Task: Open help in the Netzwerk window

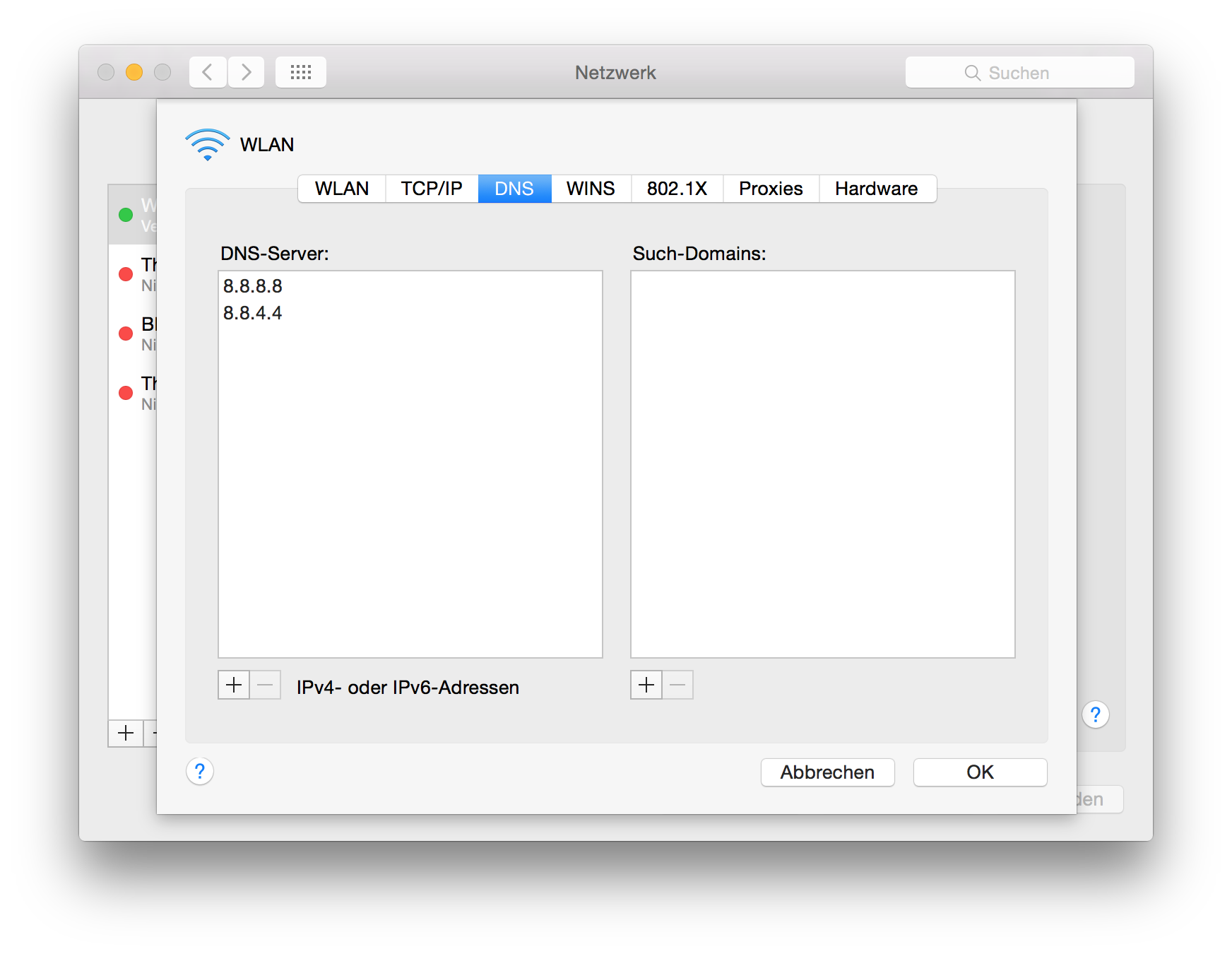Action: tap(1095, 714)
